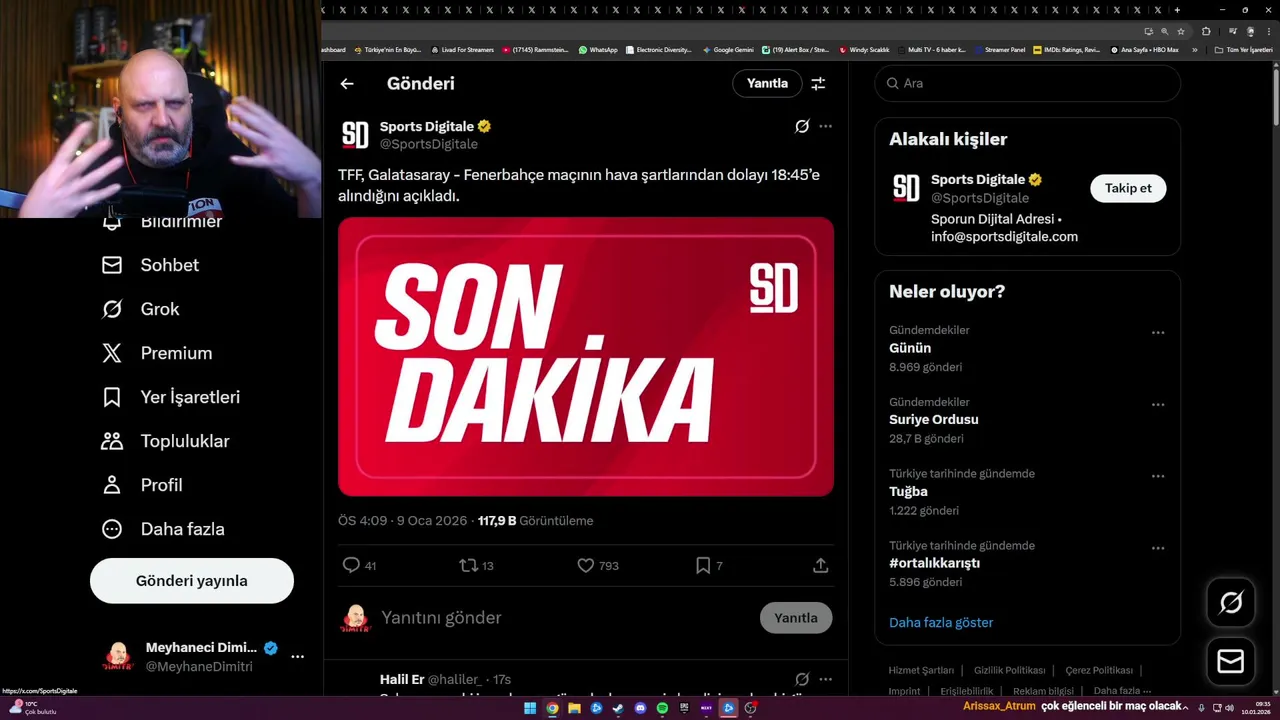Screen dimensions: 1280x720
Task: Click the Yanıtını gönder reply field
Action: [565, 618]
